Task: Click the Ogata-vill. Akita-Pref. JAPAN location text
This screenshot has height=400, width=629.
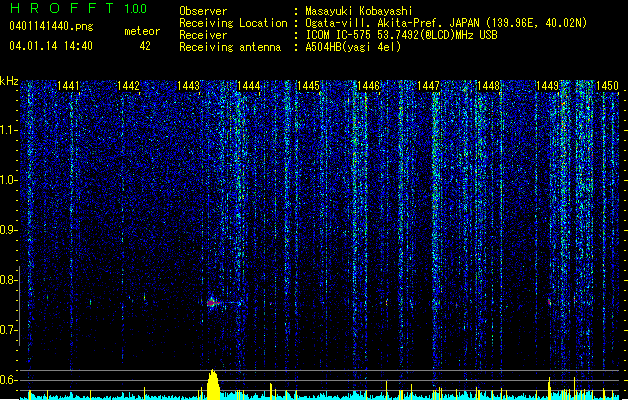Action: tap(446, 23)
